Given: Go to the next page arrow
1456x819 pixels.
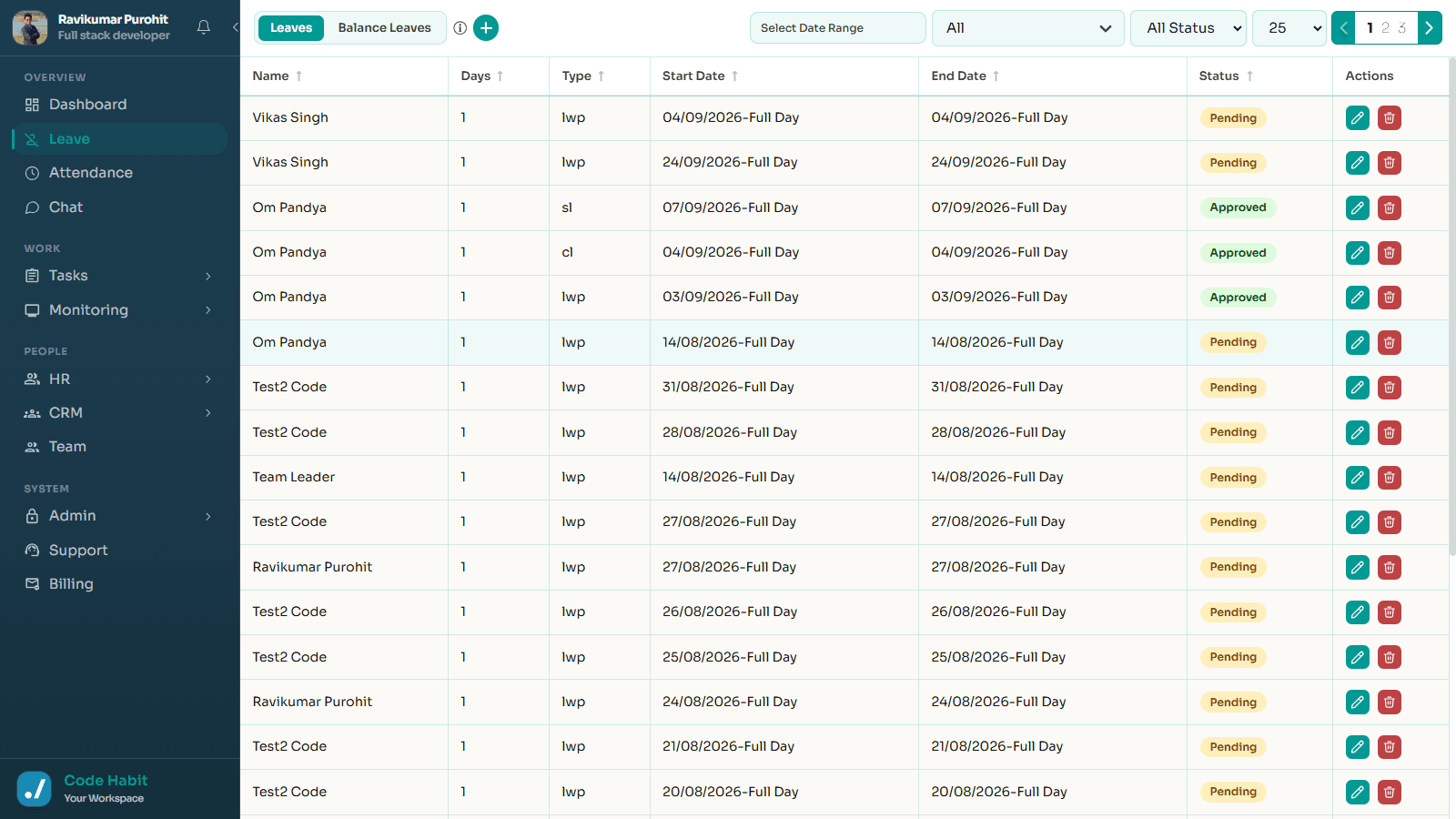Looking at the screenshot, I should (x=1430, y=28).
